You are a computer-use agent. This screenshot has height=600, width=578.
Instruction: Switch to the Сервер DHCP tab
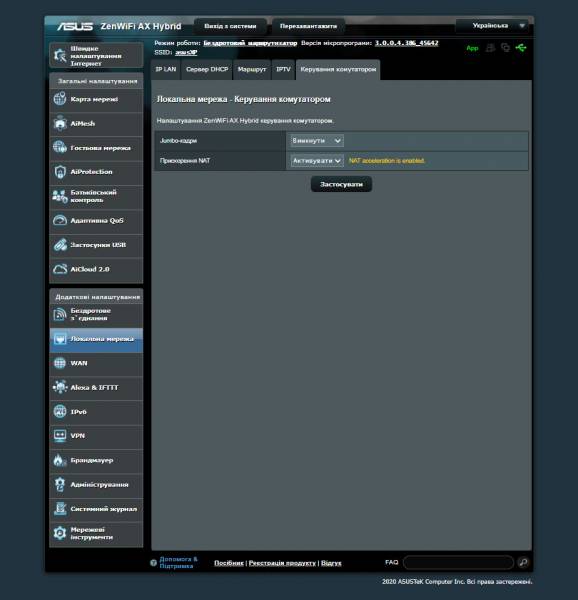tap(207, 69)
